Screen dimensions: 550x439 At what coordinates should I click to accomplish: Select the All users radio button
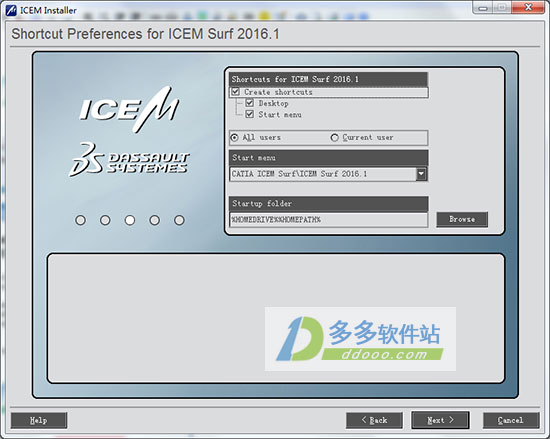click(x=234, y=138)
